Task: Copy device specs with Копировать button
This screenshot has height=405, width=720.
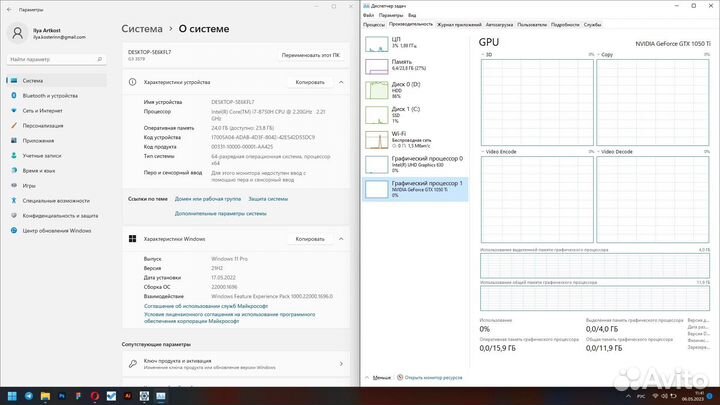Action: [x=310, y=82]
